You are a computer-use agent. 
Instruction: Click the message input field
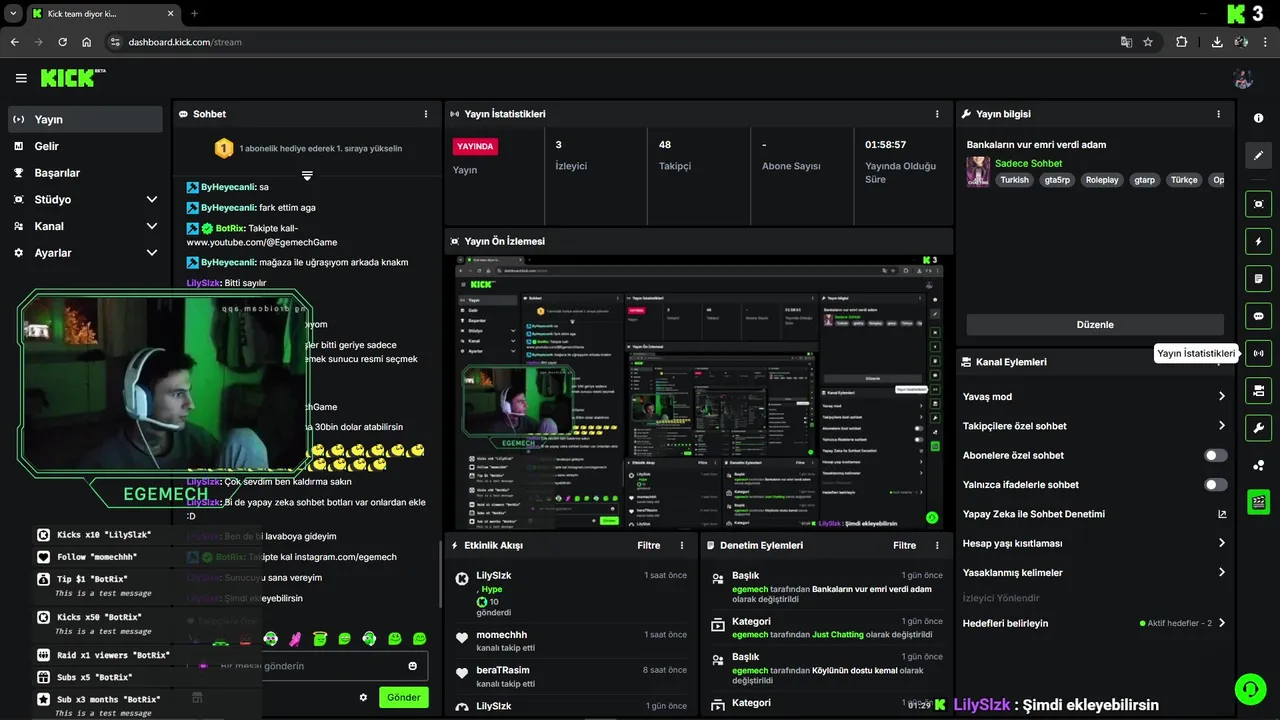click(305, 666)
